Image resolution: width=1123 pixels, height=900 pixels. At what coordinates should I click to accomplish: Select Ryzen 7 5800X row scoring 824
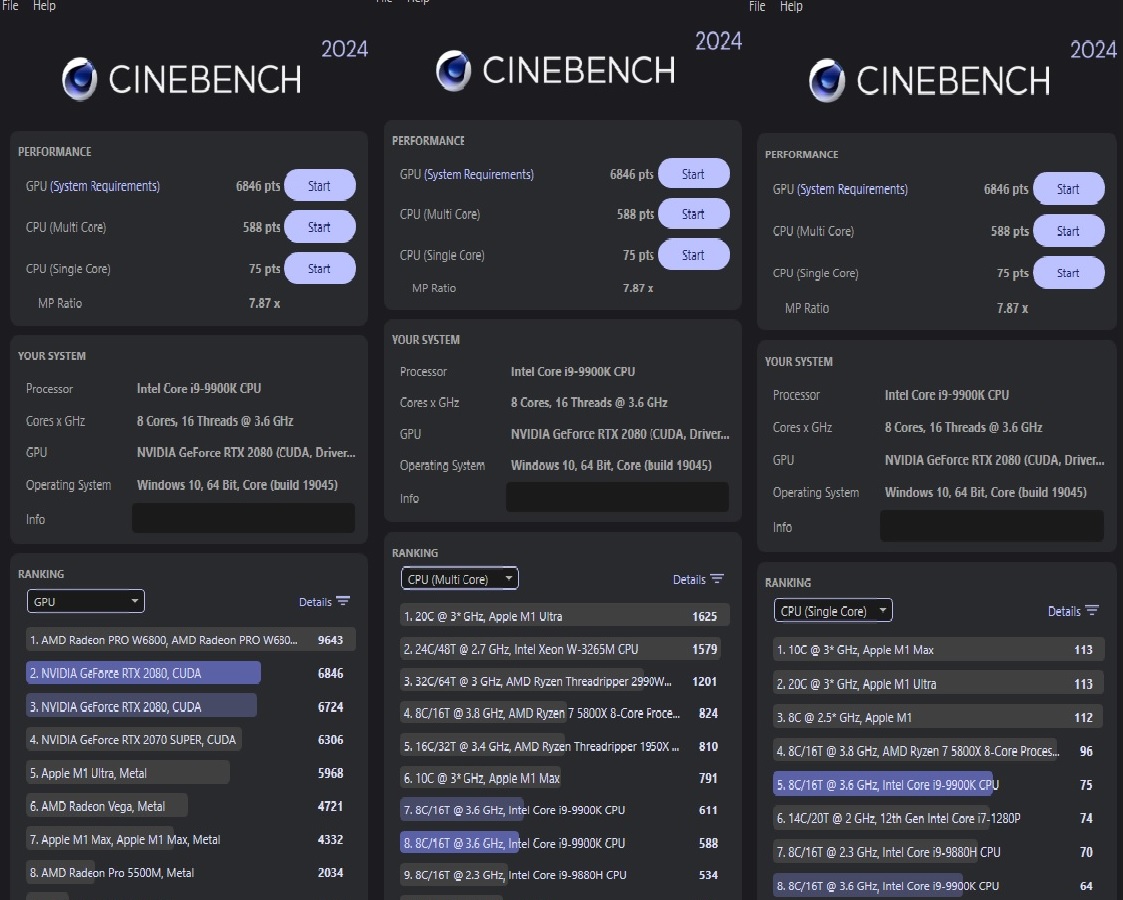tap(564, 713)
